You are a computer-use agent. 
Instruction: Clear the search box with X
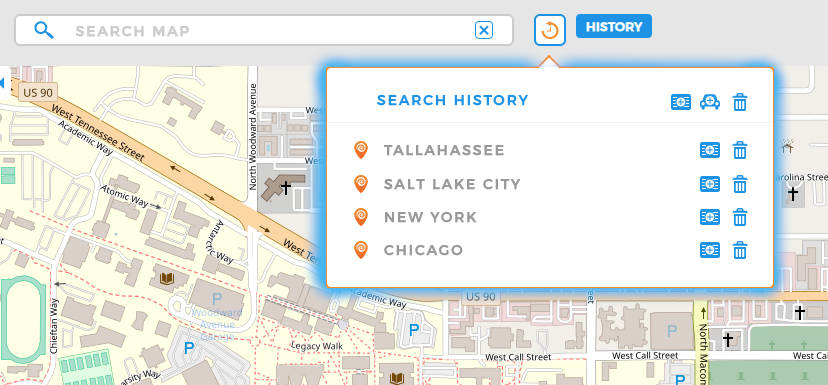(x=484, y=31)
